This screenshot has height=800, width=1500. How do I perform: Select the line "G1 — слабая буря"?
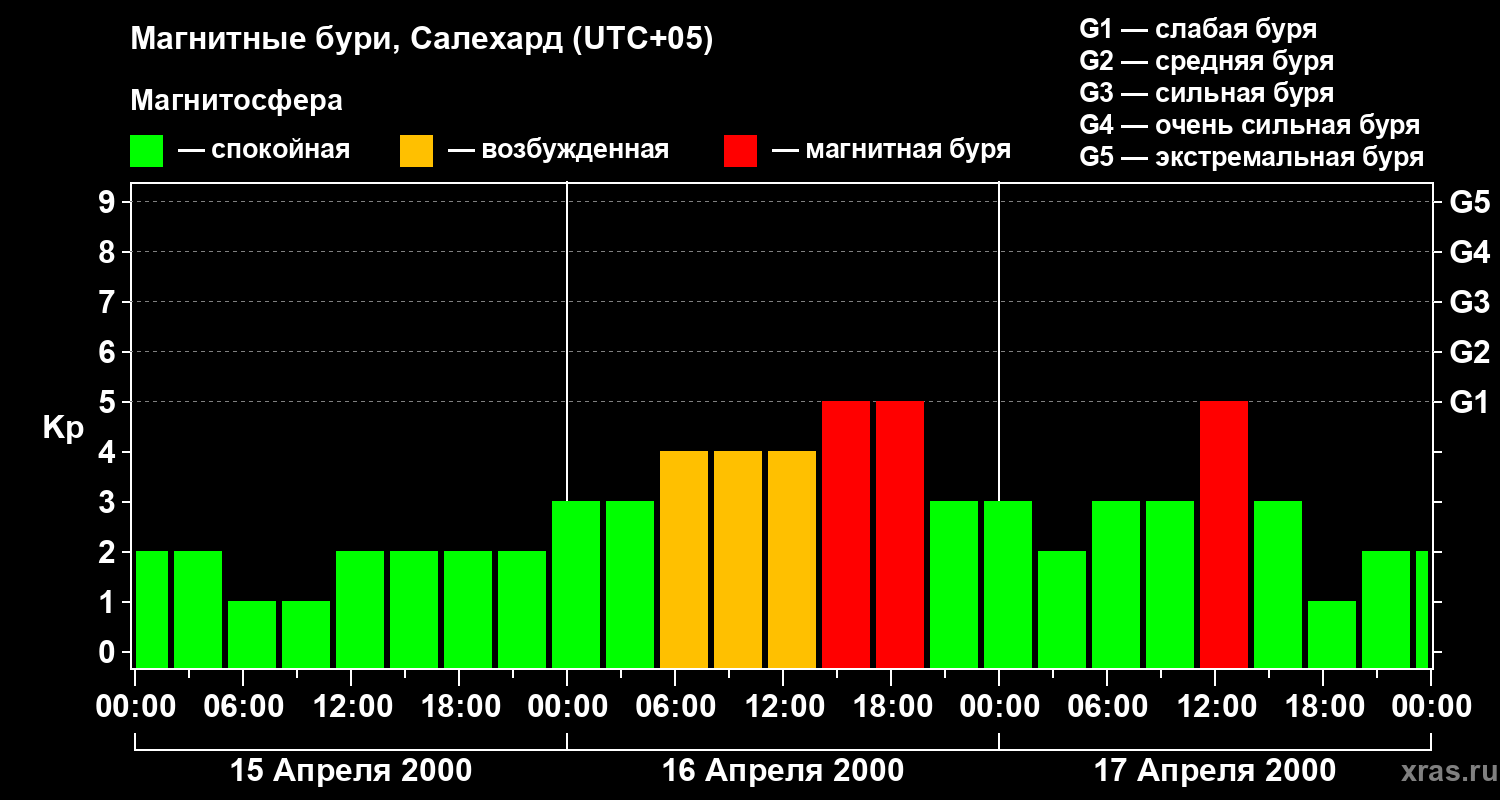pyautogui.click(x=1198, y=29)
